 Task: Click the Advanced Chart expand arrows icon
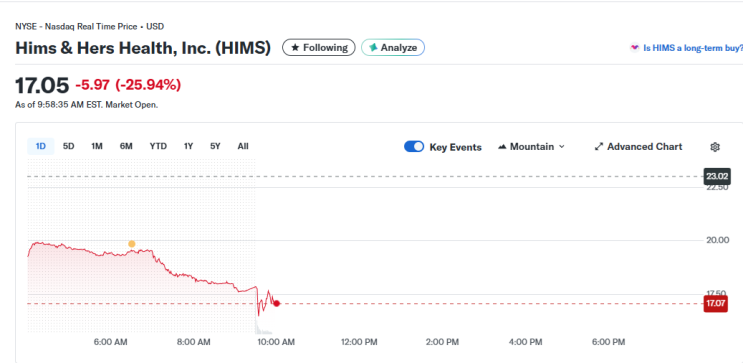pos(599,147)
